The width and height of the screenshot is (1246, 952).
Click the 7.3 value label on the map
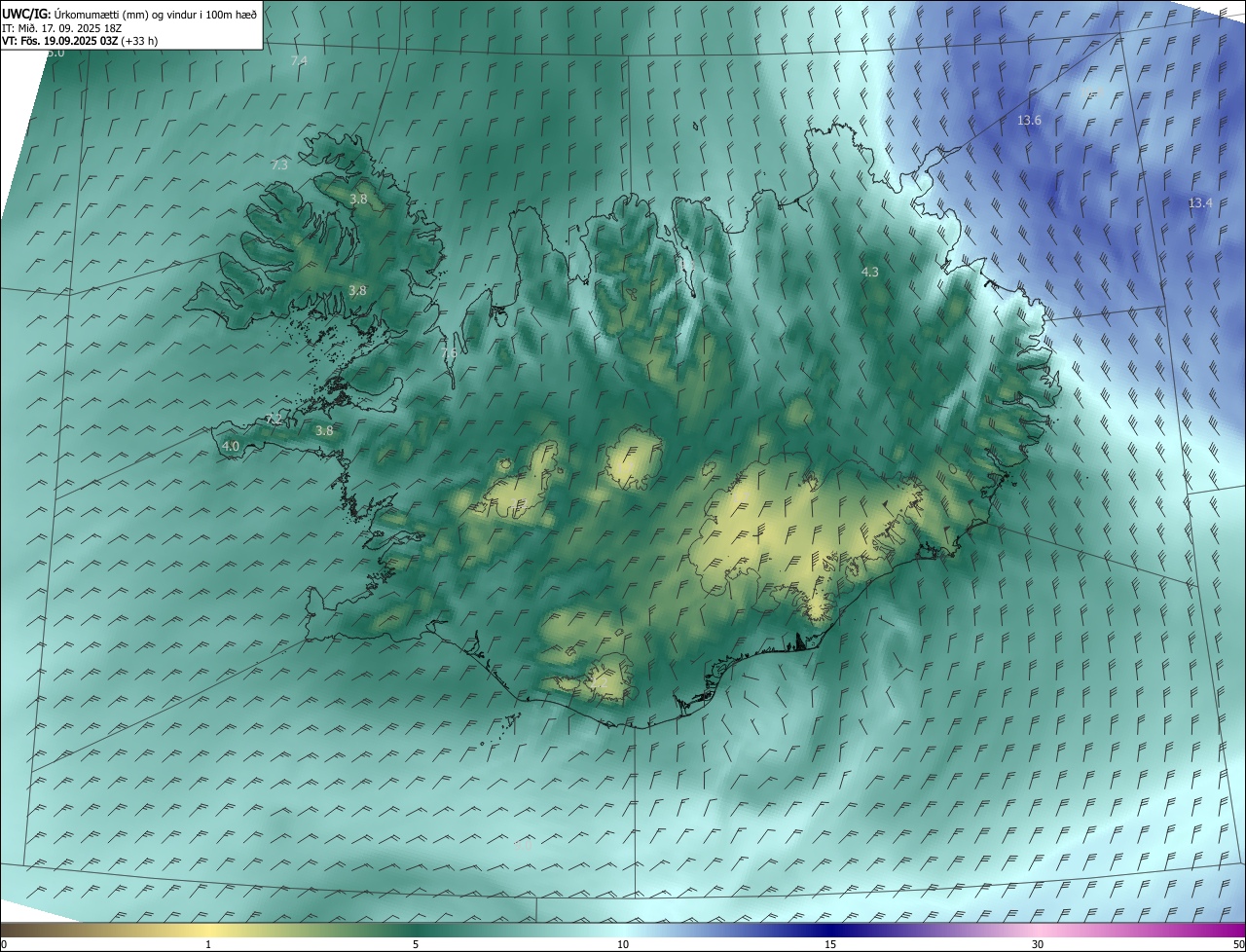(x=279, y=165)
